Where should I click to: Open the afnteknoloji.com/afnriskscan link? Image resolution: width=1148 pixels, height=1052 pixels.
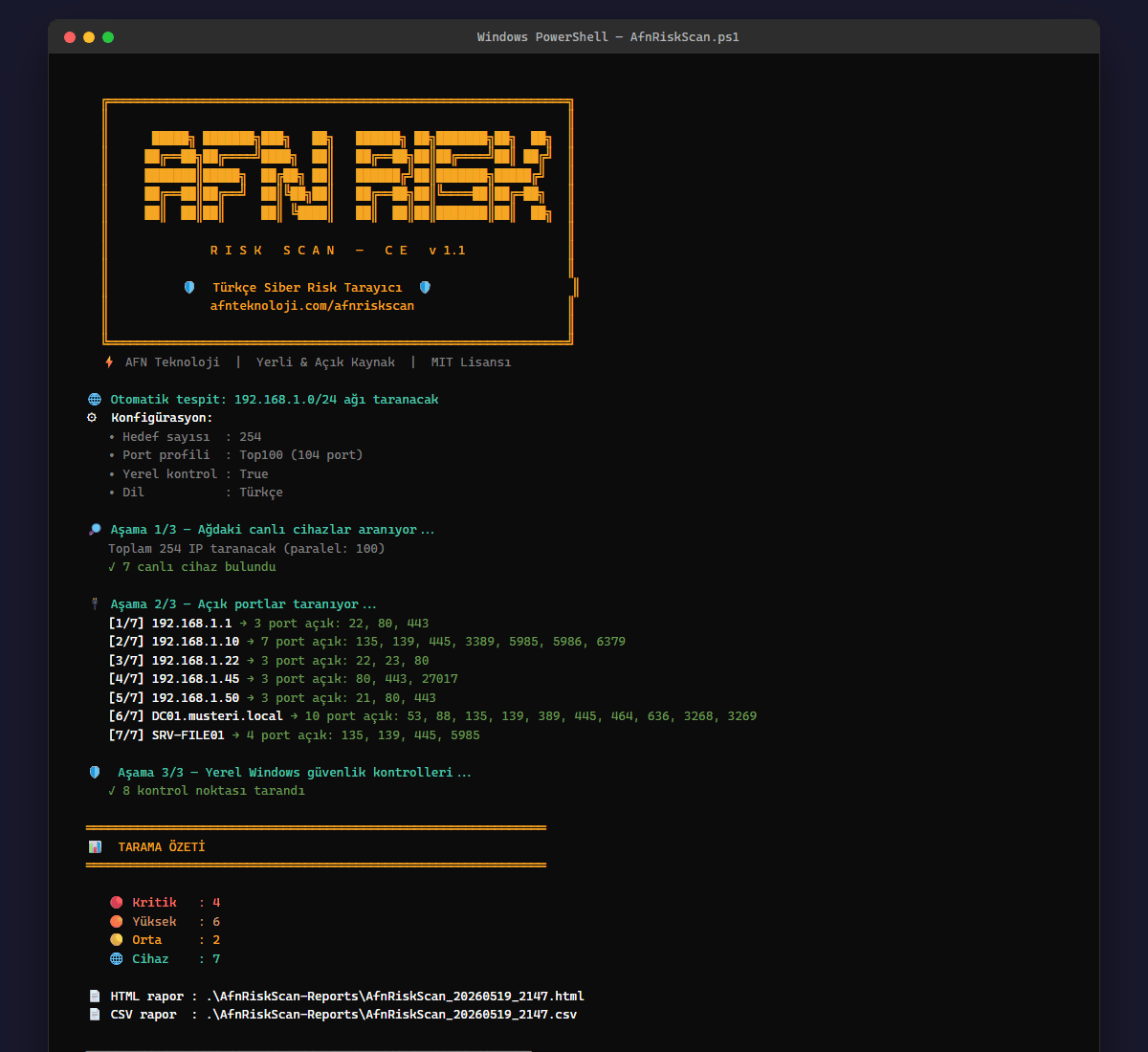click(312, 306)
